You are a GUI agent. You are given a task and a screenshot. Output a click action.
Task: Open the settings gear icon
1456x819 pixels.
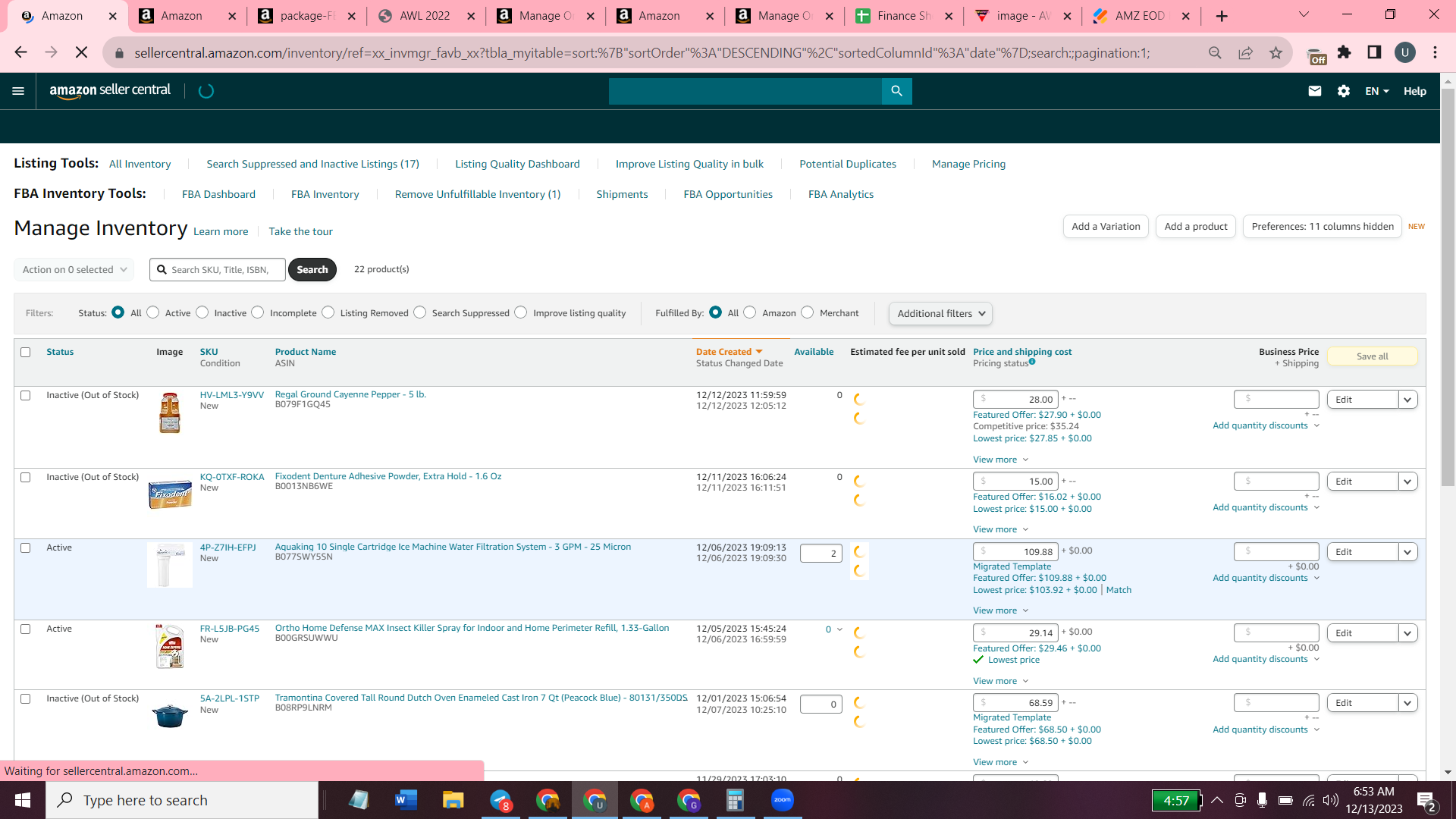pyautogui.click(x=1344, y=91)
